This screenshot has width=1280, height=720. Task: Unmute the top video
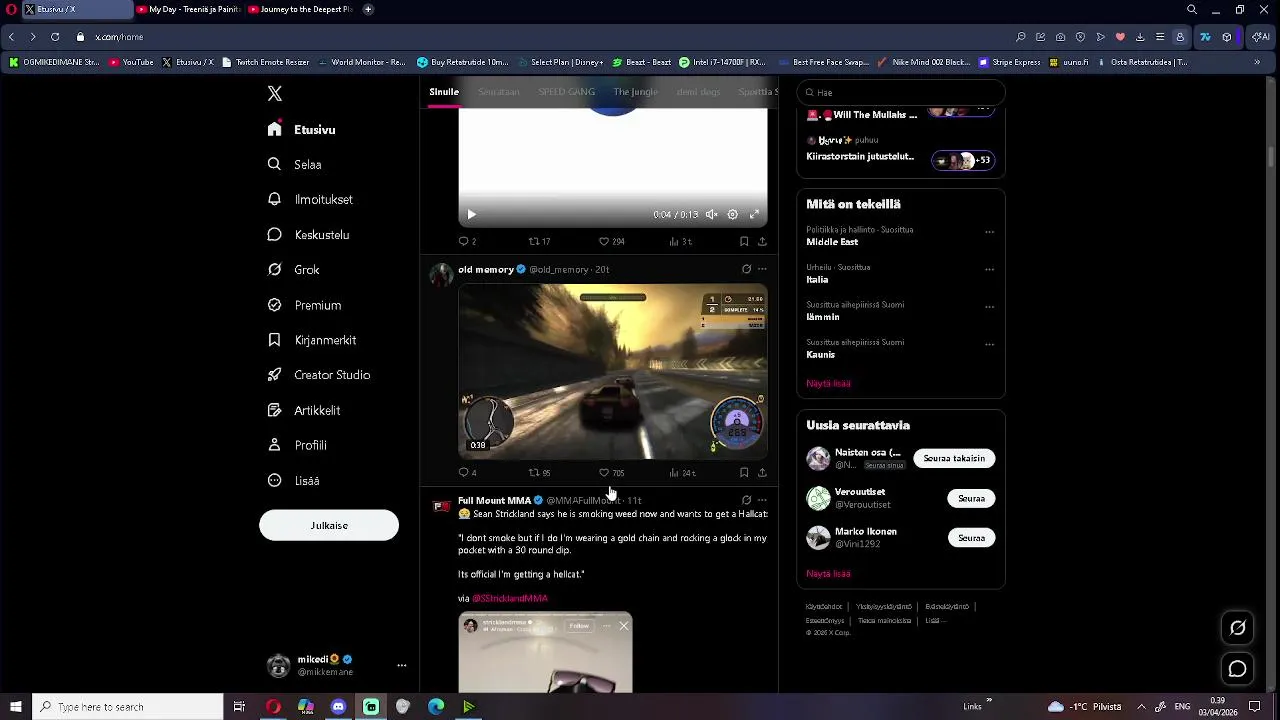pyautogui.click(x=712, y=214)
